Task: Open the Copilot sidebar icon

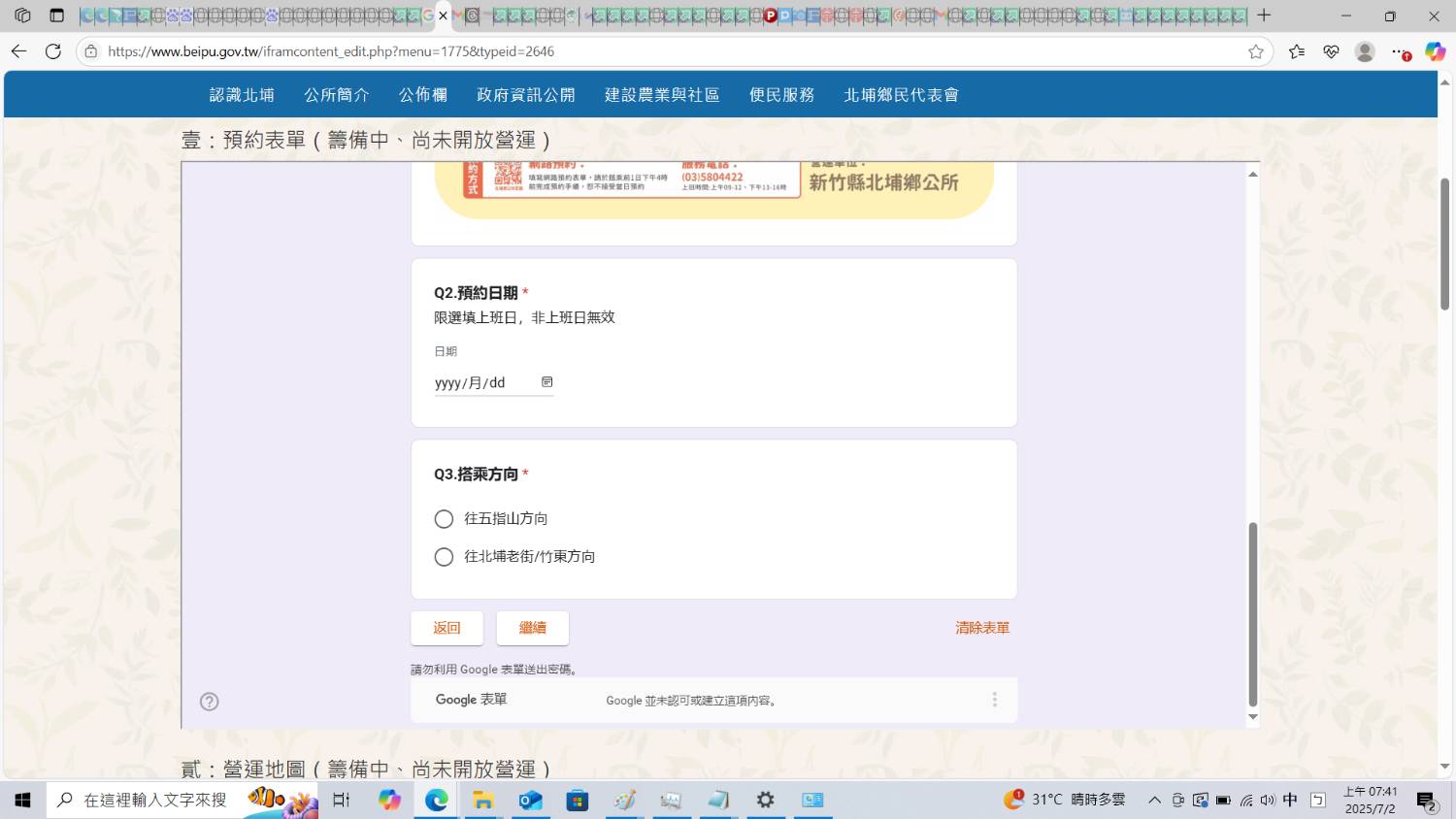Action: tap(1435, 51)
